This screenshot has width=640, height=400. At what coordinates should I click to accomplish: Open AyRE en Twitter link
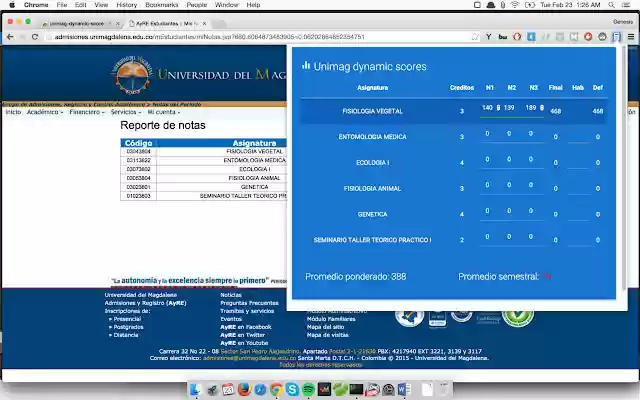coord(242,335)
